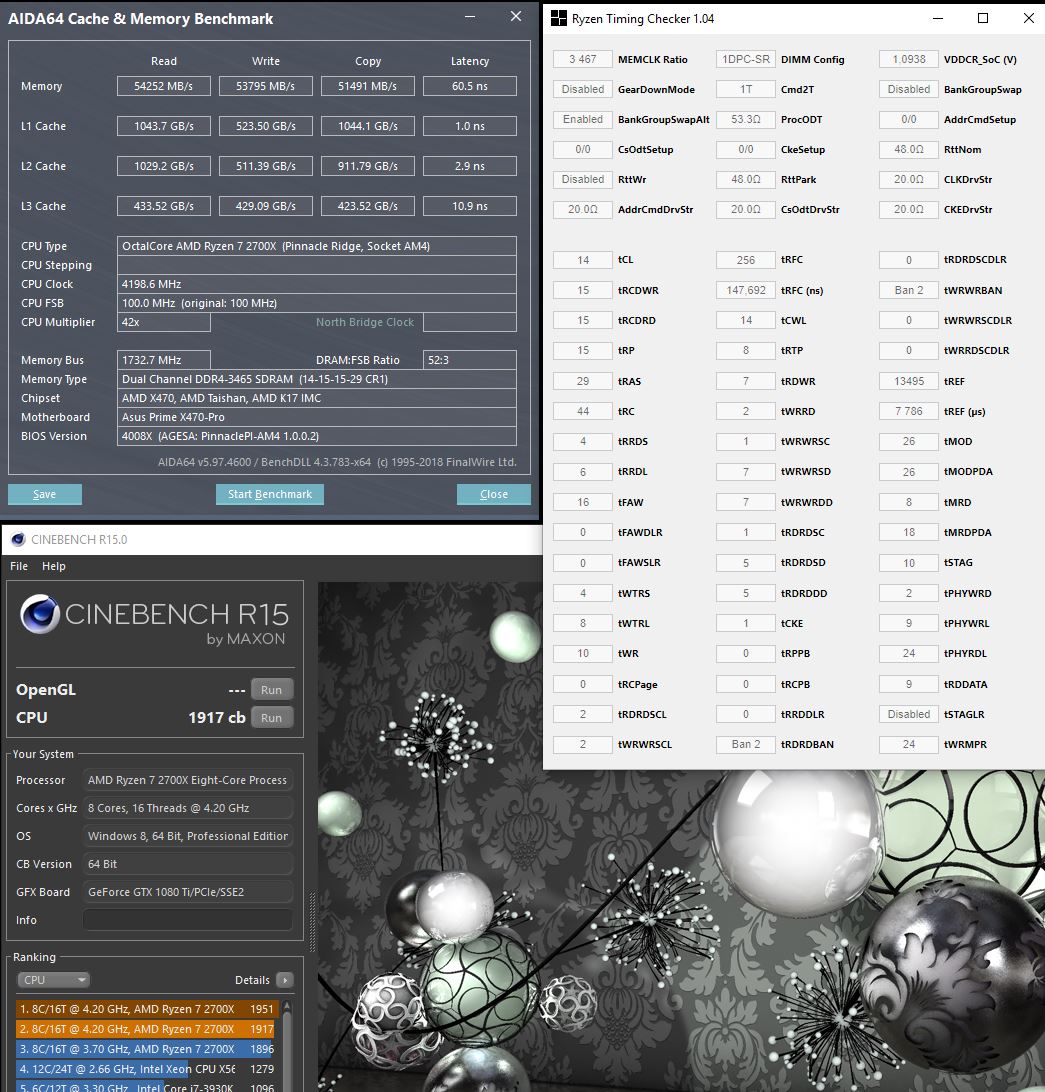Click the Ryzen Timing Checker app icon
This screenshot has height=1092, width=1045.
click(x=558, y=18)
